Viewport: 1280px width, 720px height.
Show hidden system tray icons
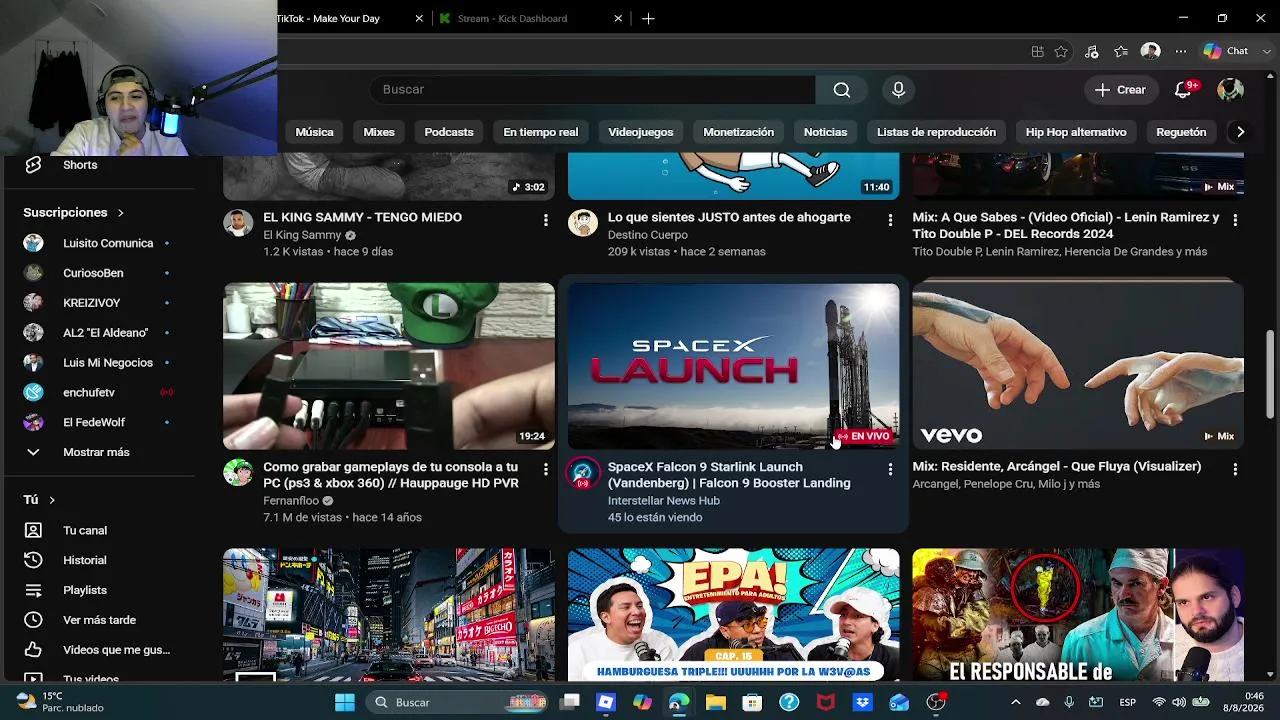pos(1016,702)
